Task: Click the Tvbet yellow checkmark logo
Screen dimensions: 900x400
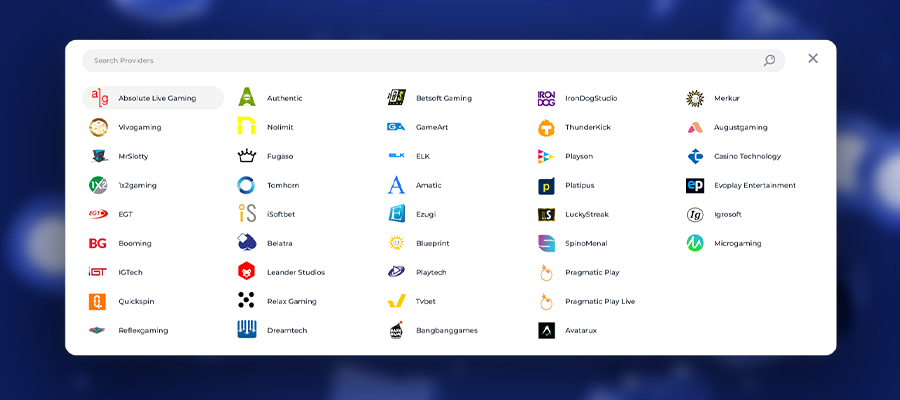Action: [396, 301]
